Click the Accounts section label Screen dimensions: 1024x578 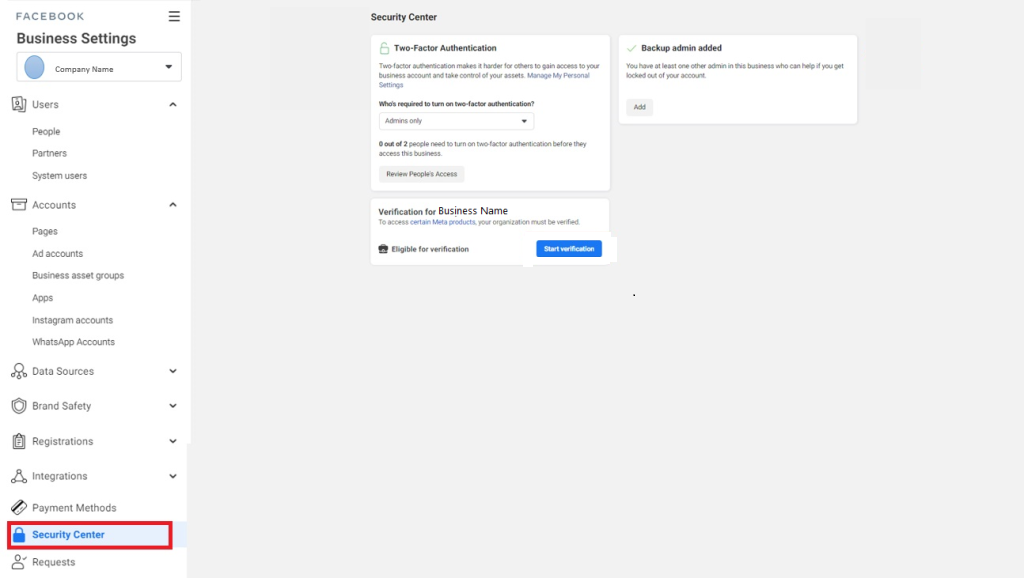(x=54, y=205)
